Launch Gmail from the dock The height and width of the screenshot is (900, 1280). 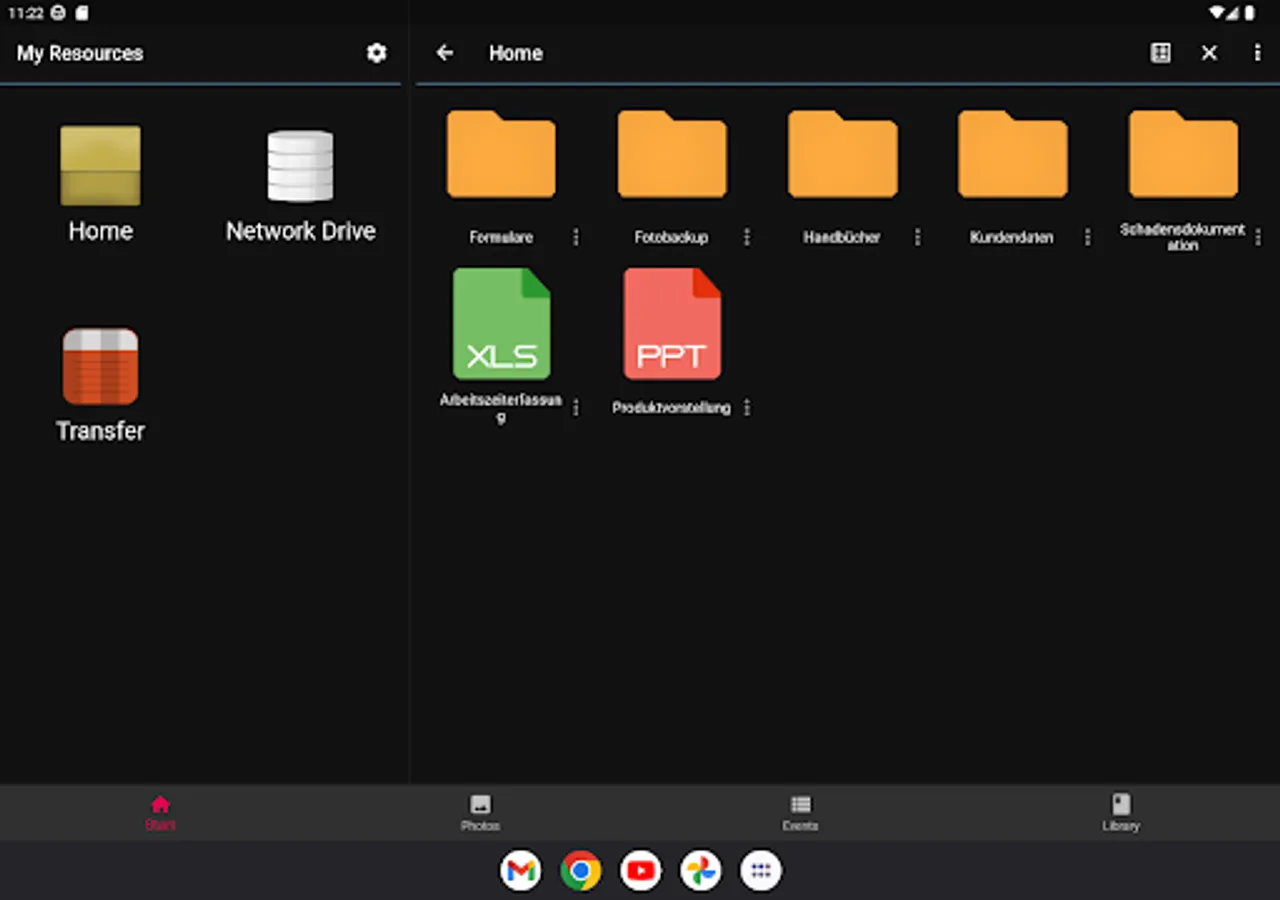[521, 871]
